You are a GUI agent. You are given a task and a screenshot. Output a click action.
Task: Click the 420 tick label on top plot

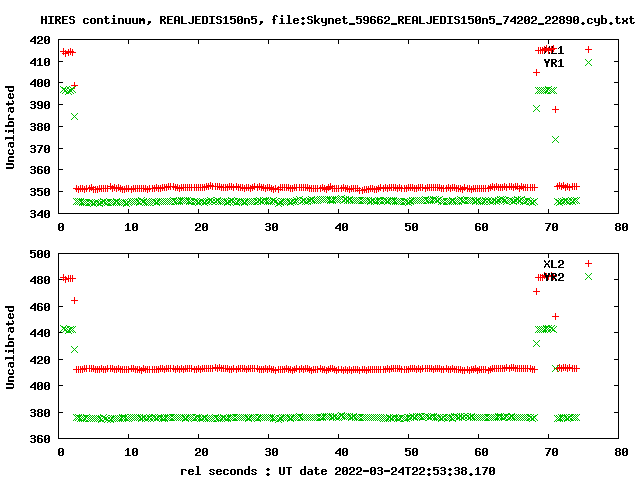pyautogui.click(x=40, y=40)
